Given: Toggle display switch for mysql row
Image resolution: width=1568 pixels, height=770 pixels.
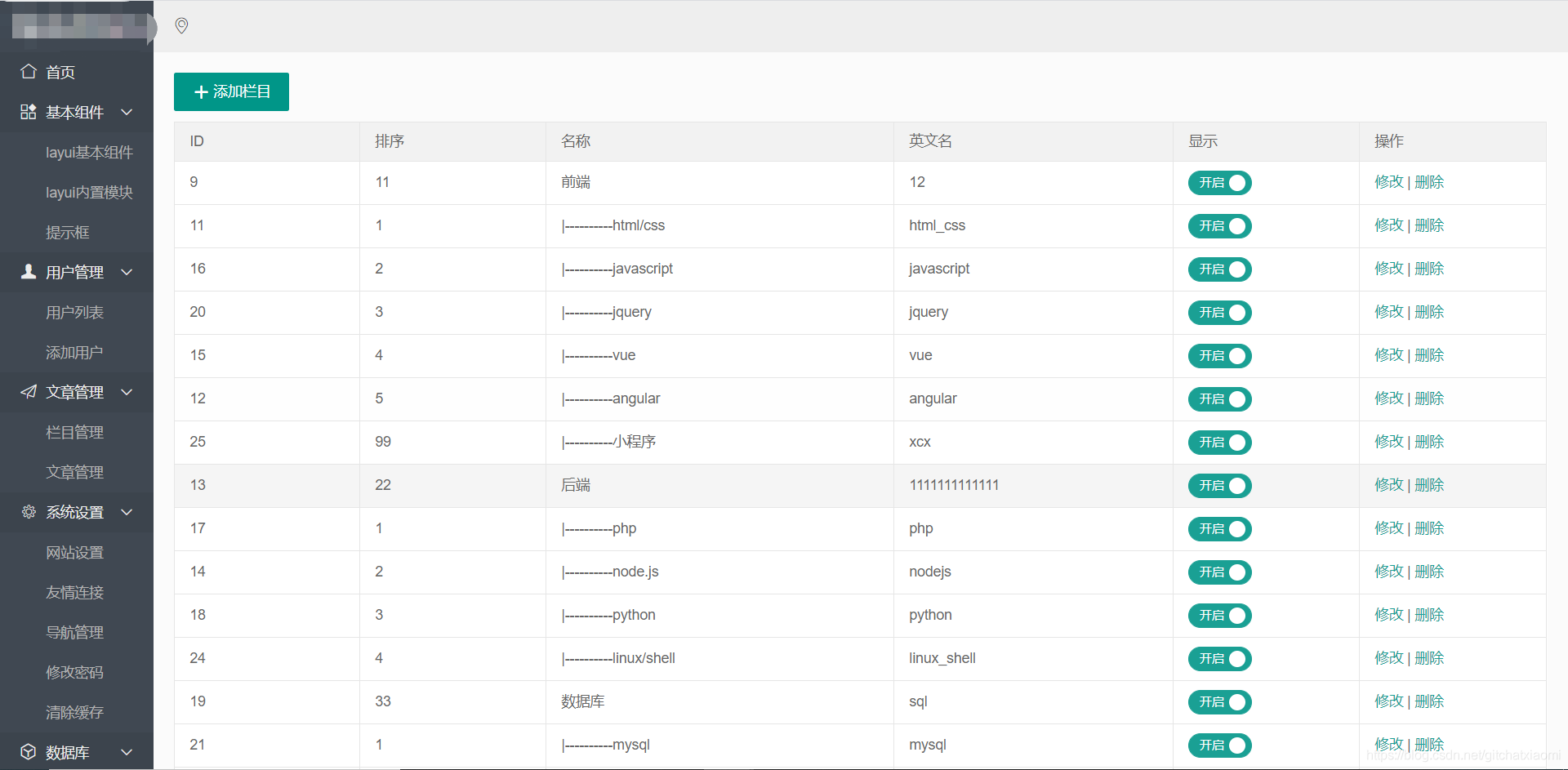Looking at the screenshot, I should pos(1219,746).
